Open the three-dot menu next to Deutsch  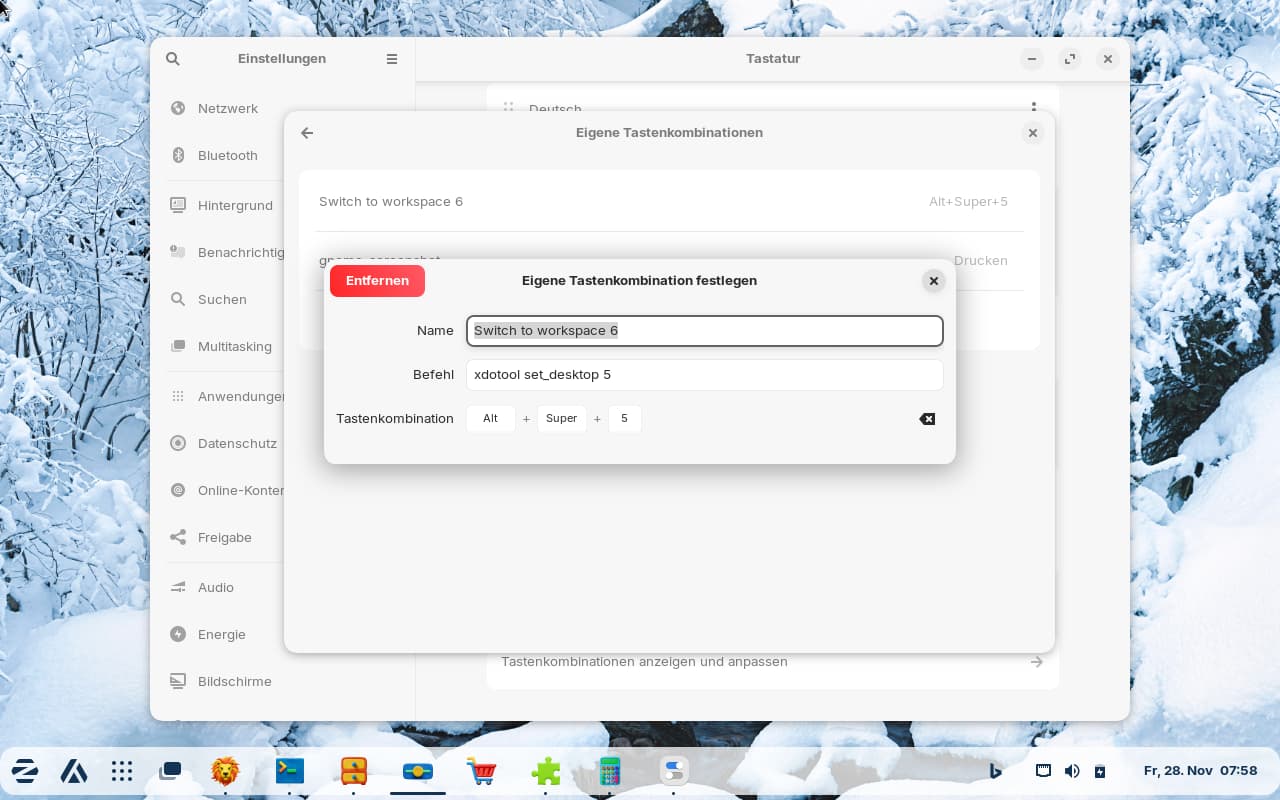pos(1034,108)
